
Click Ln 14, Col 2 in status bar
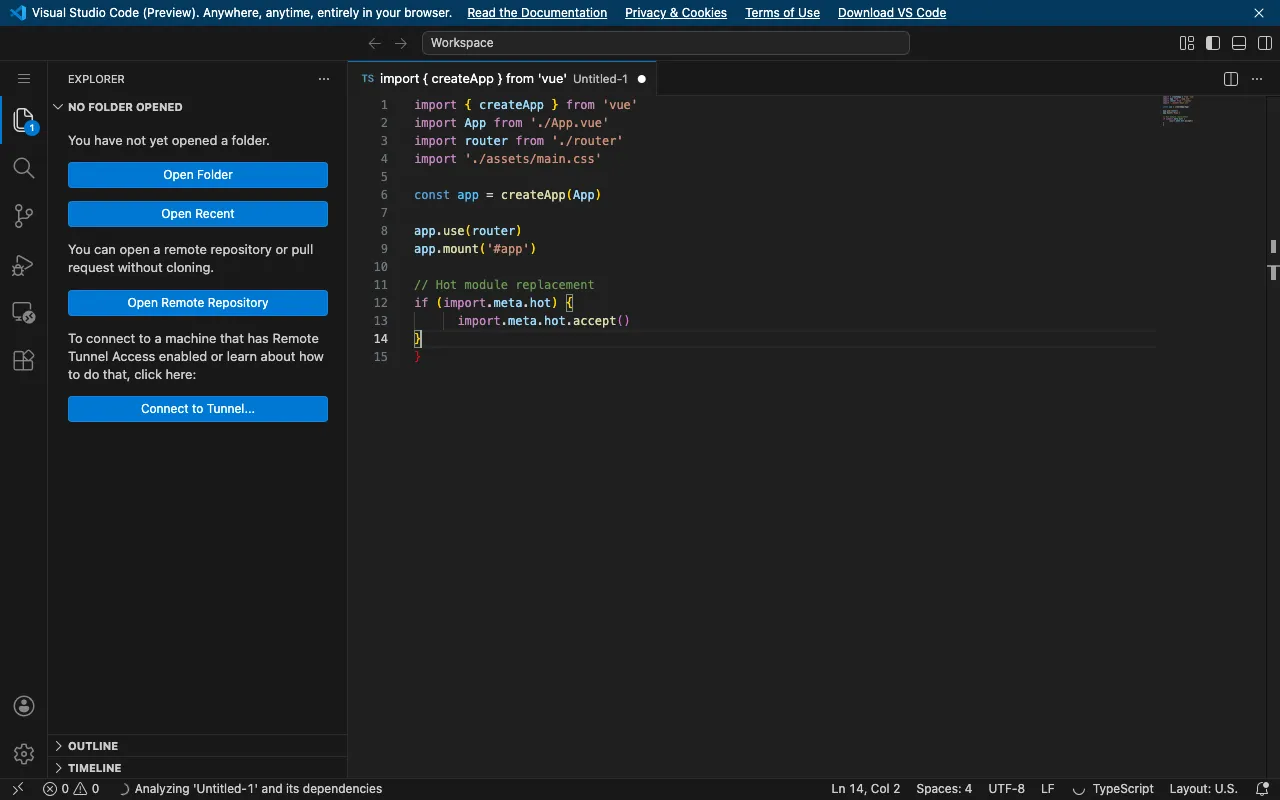(866, 789)
